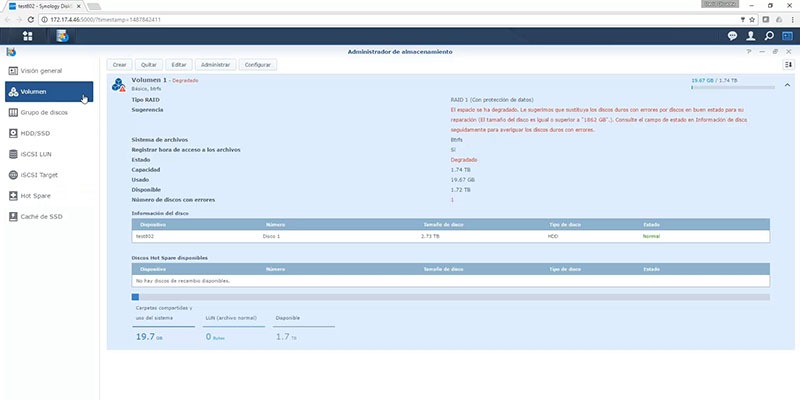Click the Configurar button

point(258,65)
